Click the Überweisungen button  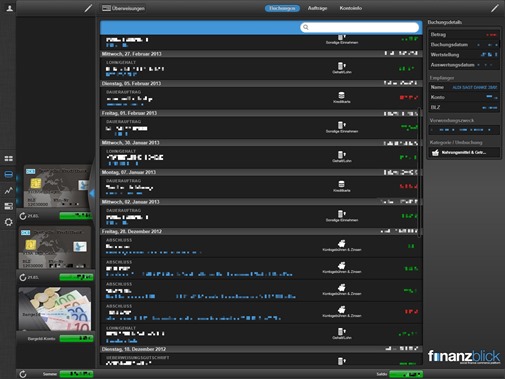[x=123, y=8]
